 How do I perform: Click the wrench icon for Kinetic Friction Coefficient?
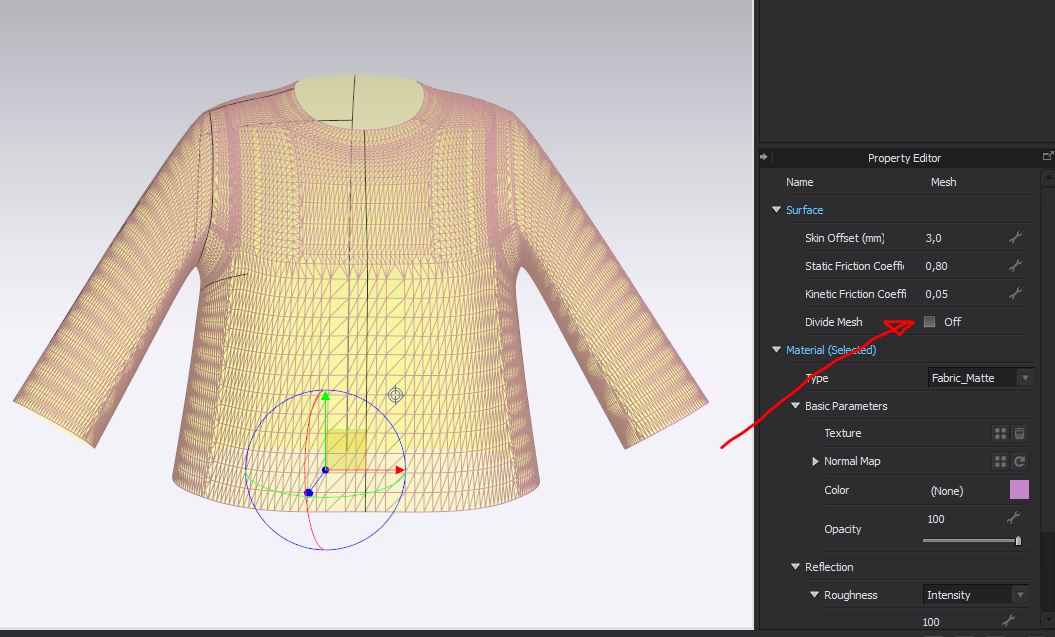point(1015,294)
